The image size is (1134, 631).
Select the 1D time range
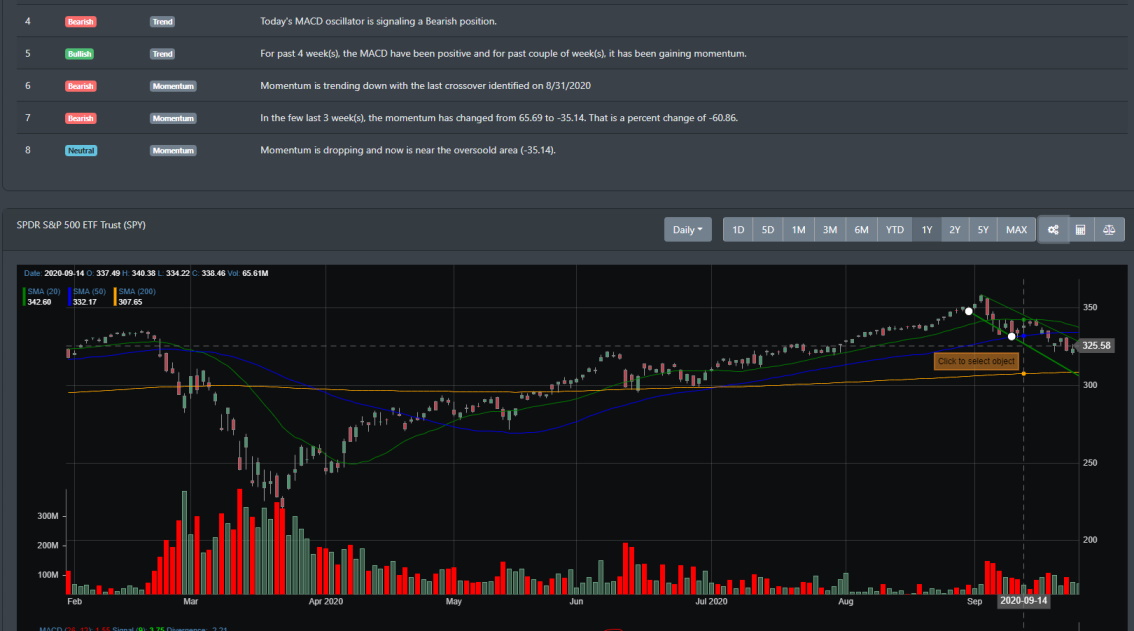pos(738,230)
